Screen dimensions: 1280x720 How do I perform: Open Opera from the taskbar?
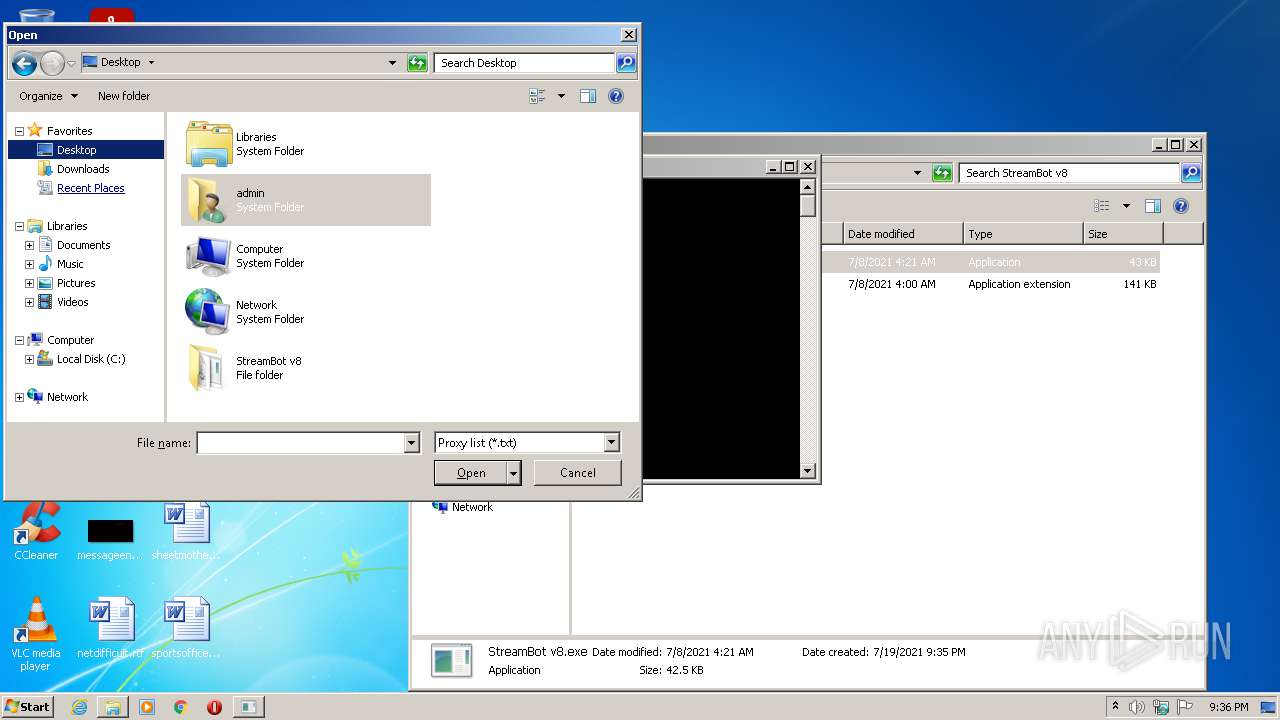[x=214, y=707]
